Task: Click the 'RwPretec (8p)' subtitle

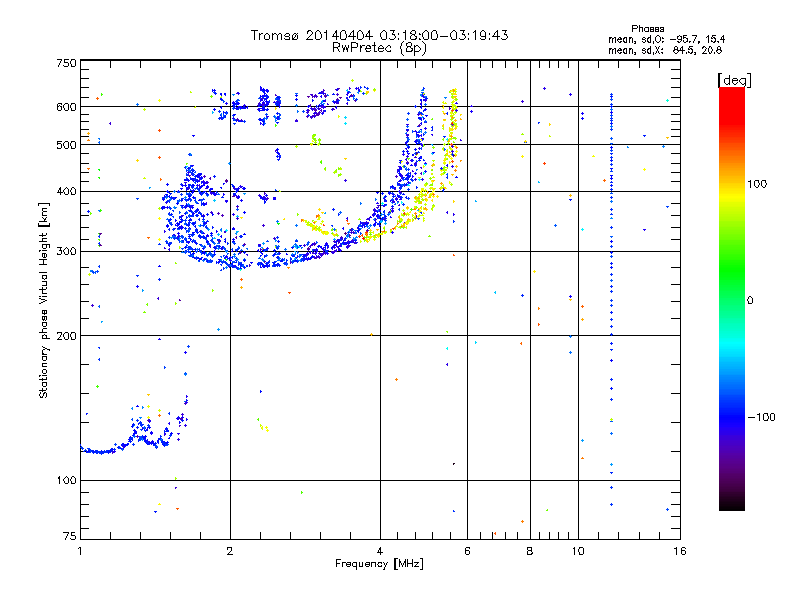Action: pyautogui.click(x=379, y=48)
